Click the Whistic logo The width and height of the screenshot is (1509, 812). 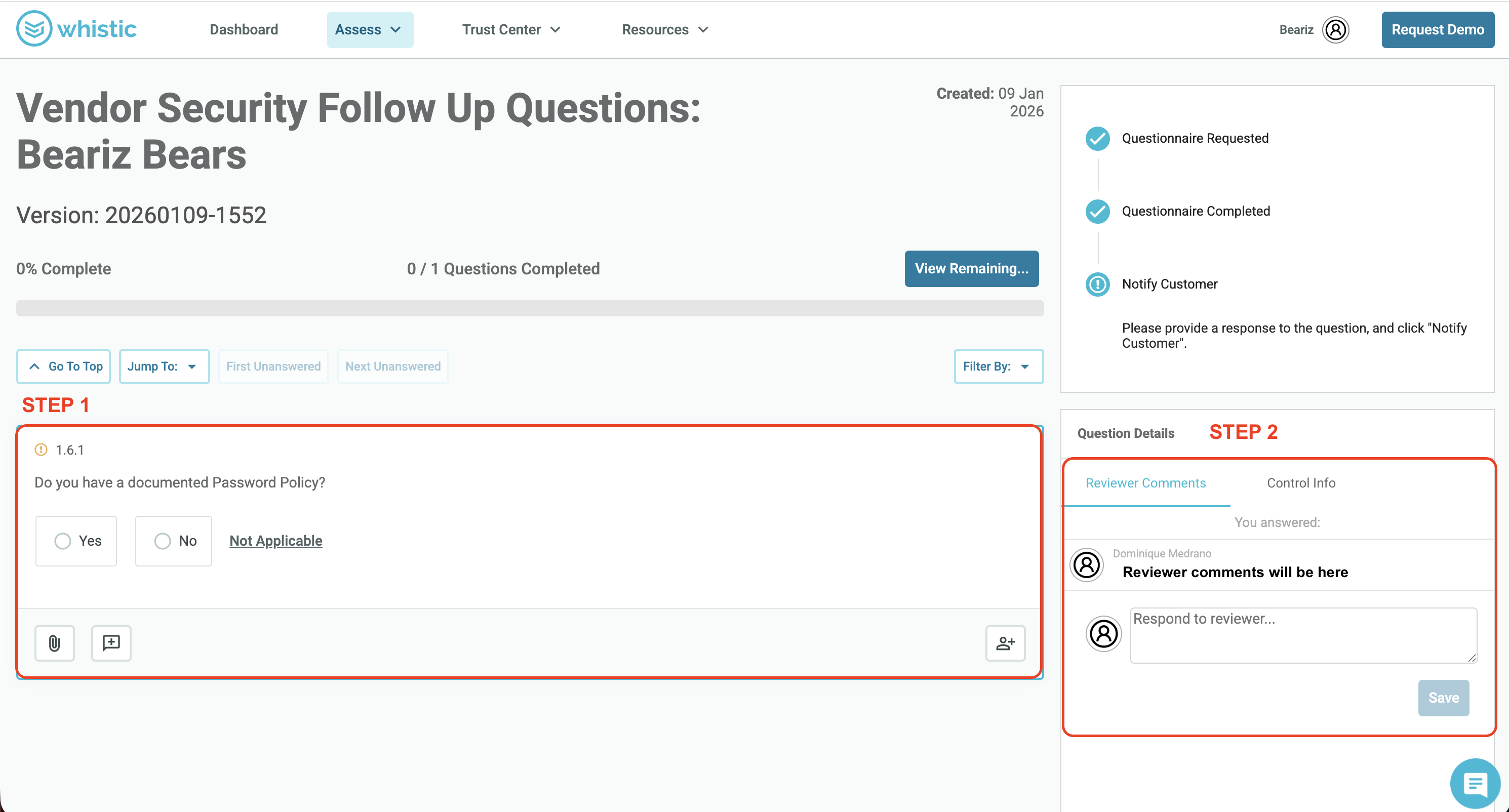[x=76, y=29]
